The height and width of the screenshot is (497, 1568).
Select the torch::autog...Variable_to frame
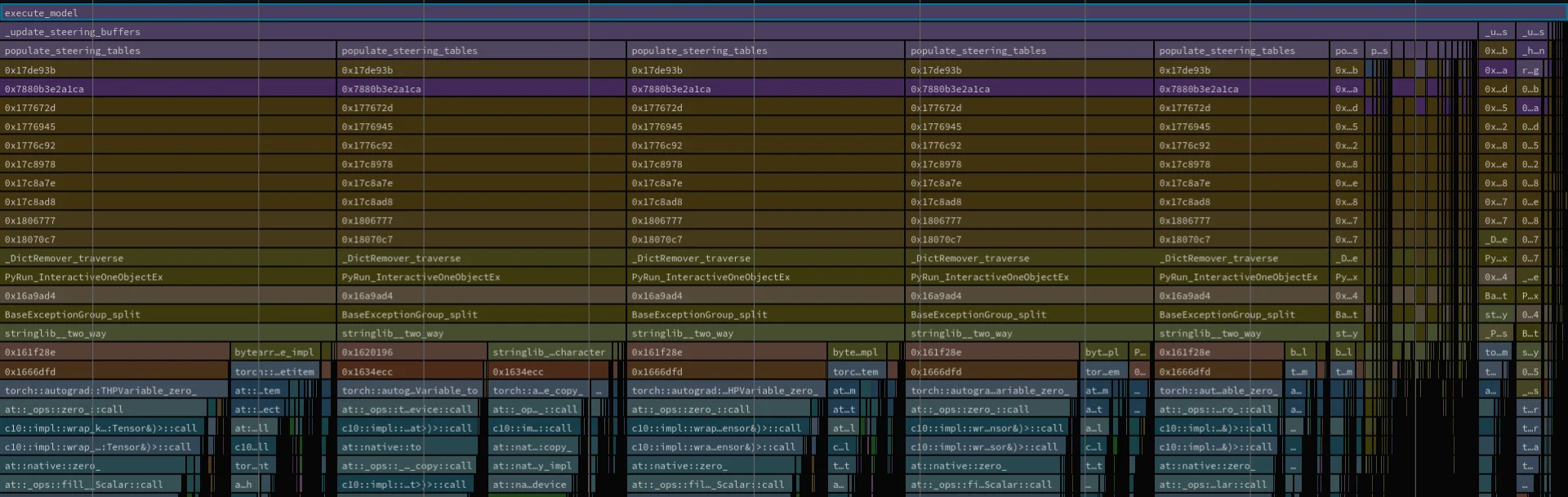[x=410, y=391]
